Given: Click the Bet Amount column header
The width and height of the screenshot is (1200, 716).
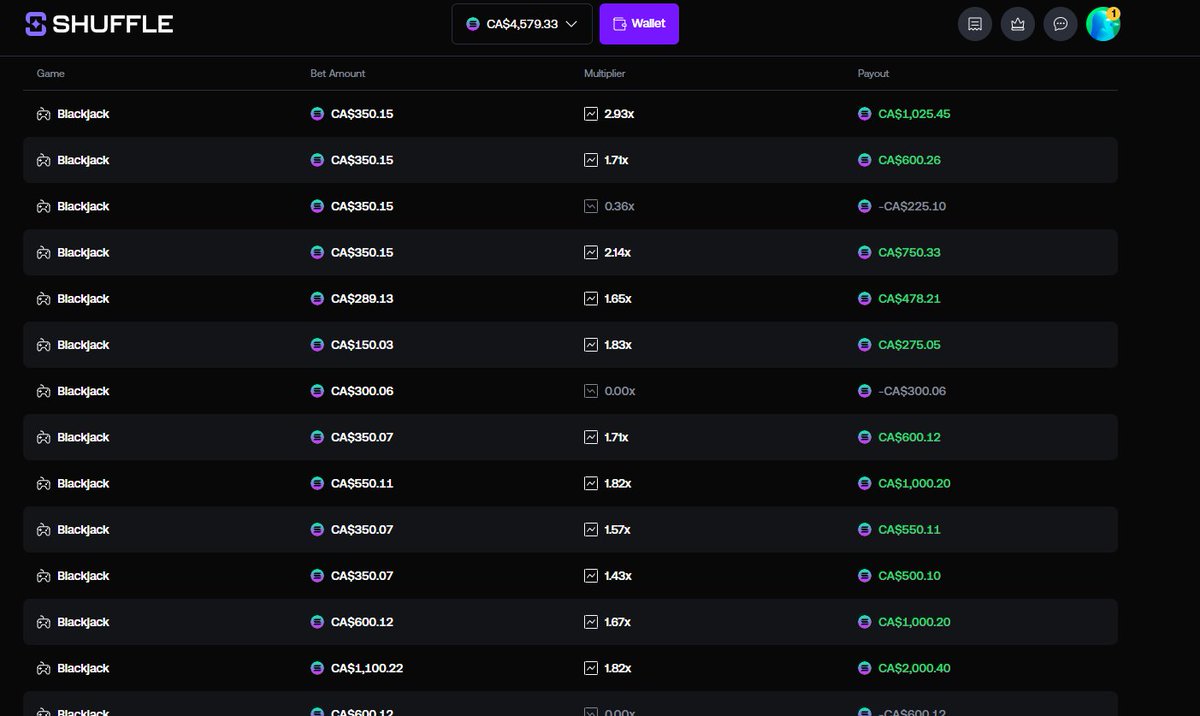Looking at the screenshot, I should (338, 74).
